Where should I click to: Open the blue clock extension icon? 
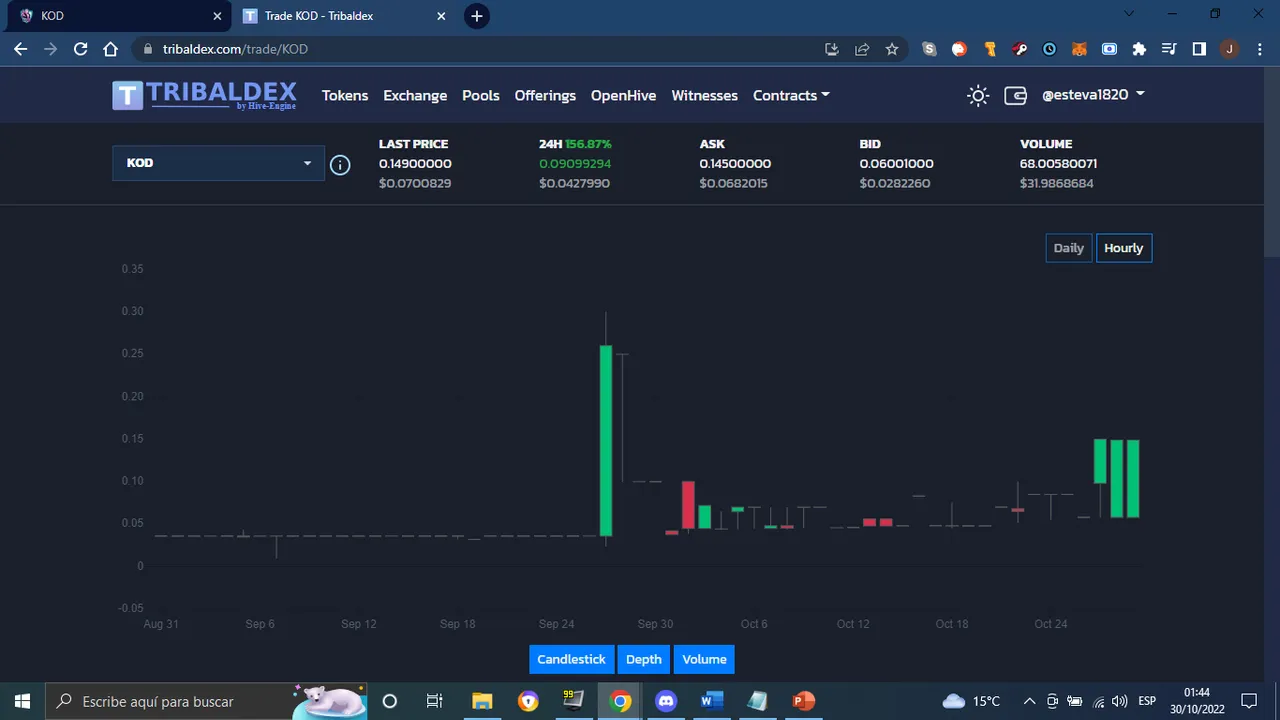1049,49
